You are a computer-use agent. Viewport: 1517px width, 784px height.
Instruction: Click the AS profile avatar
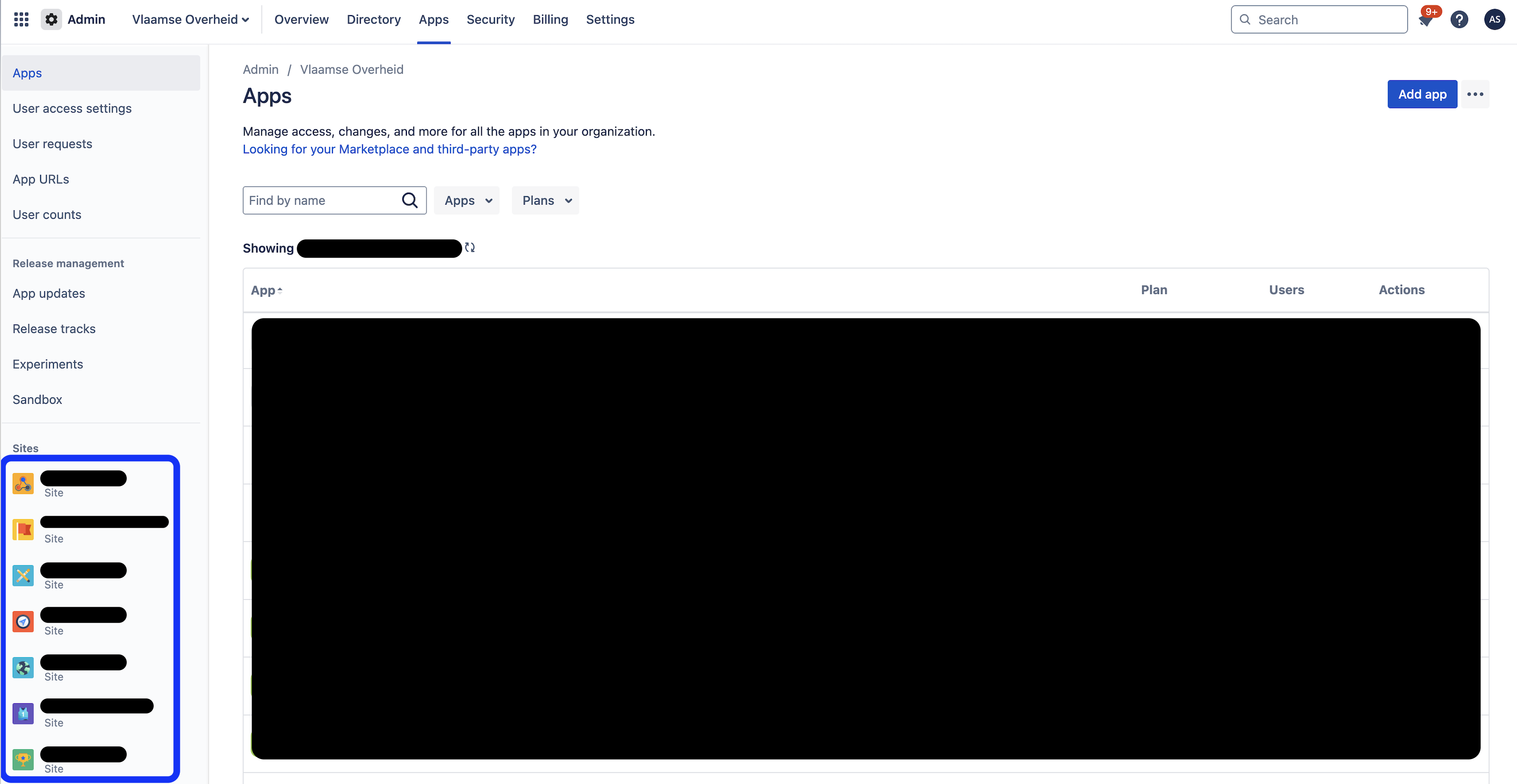pos(1494,20)
